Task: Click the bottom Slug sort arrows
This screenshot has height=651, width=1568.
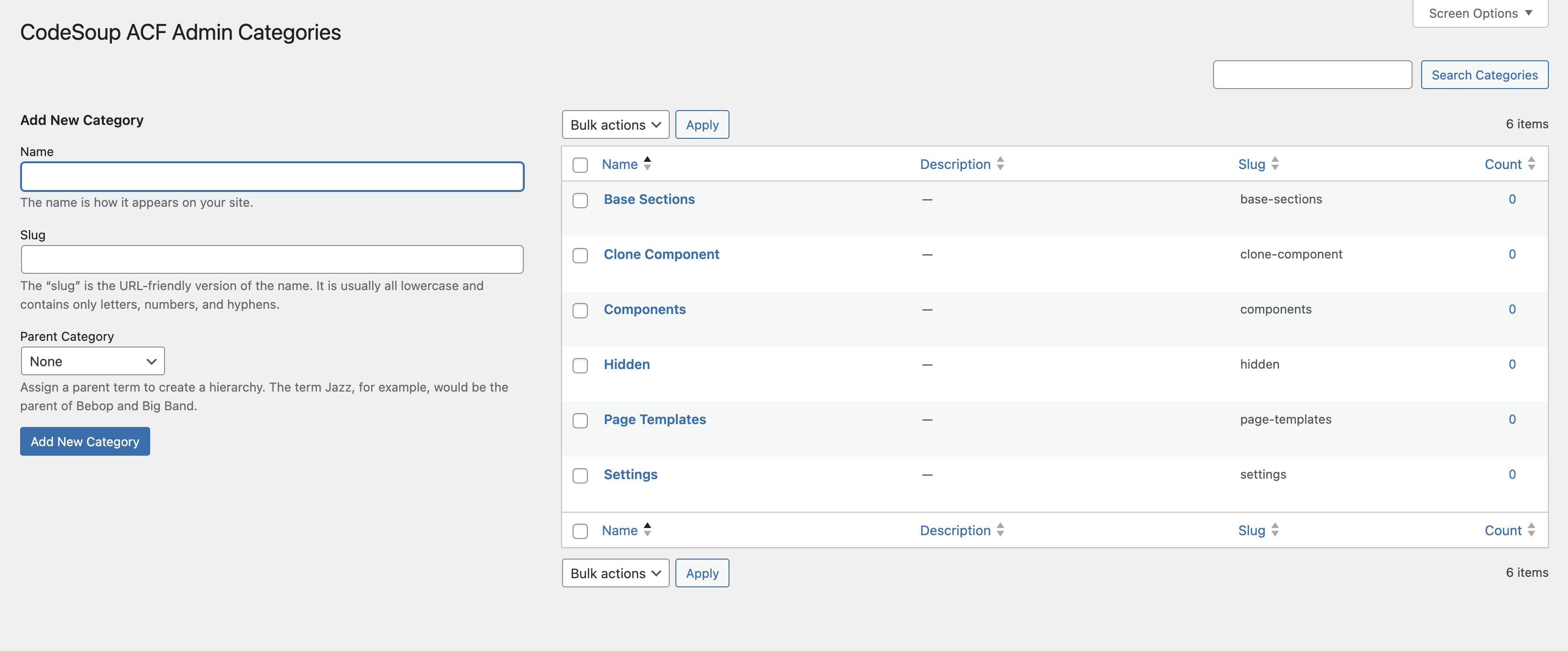Action: pos(1276,530)
